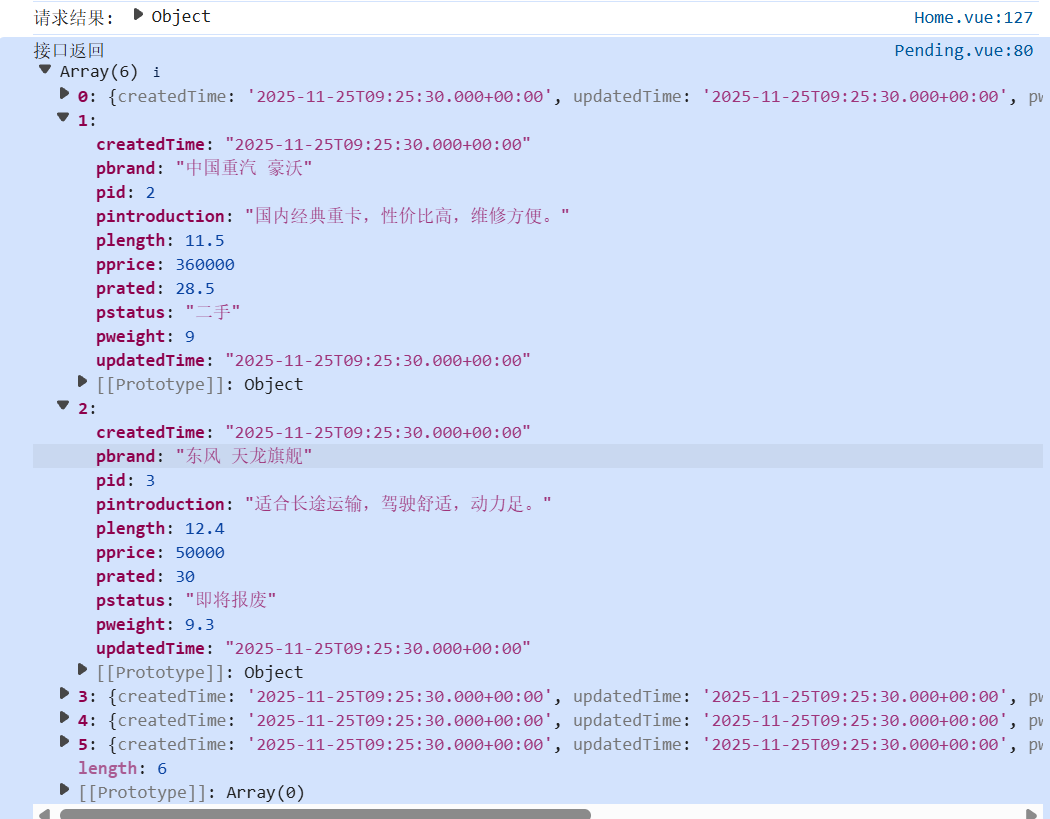Select pstatus value "二手"
1050x819 pixels.
[212, 312]
